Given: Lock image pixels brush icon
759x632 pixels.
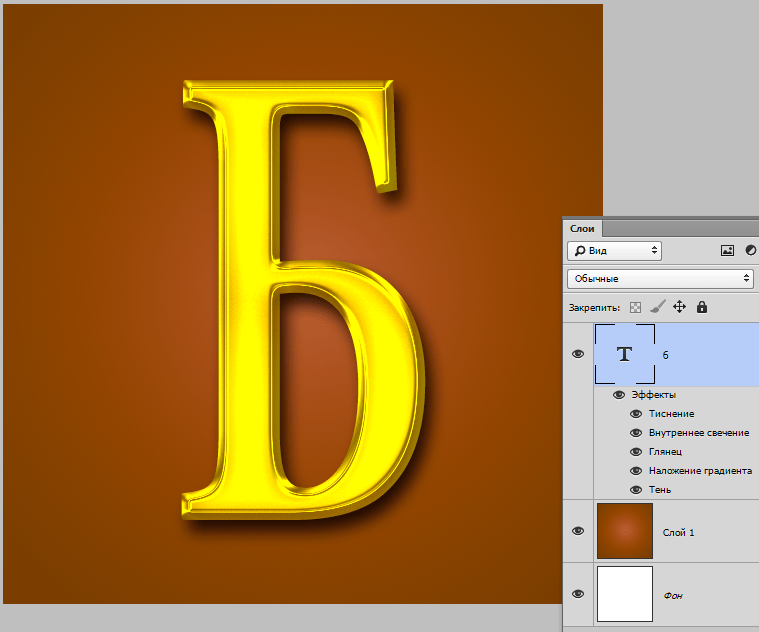Looking at the screenshot, I should point(657,307).
